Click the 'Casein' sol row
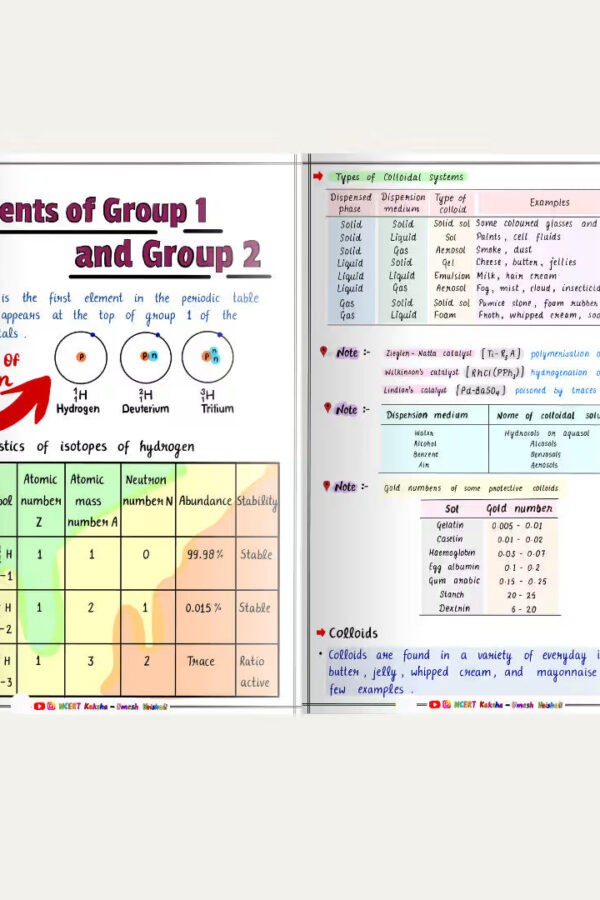The width and height of the screenshot is (600, 900). pyautogui.click(x=450, y=539)
